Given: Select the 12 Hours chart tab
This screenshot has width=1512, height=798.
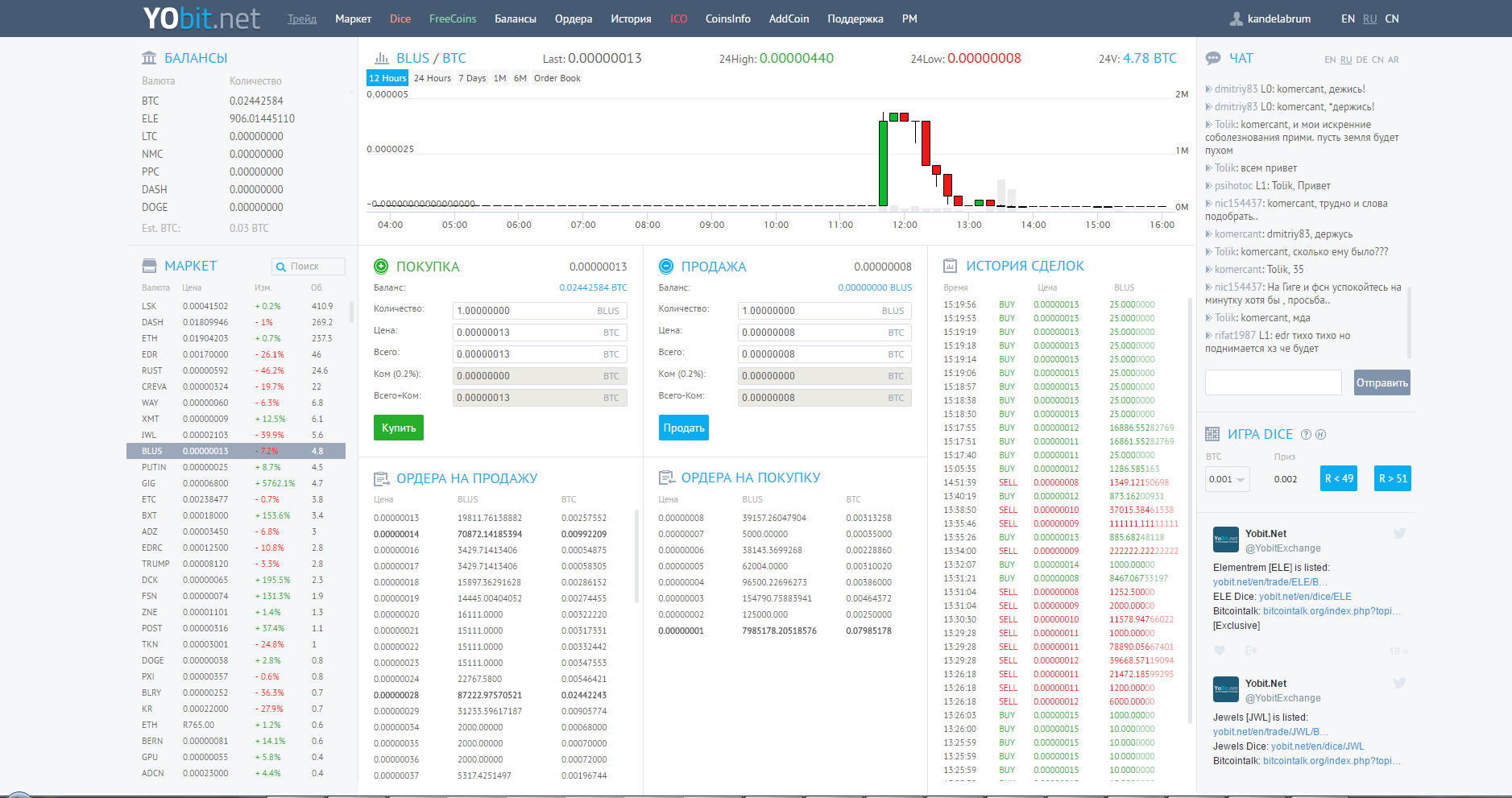Looking at the screenshot, I should (387, 78).
